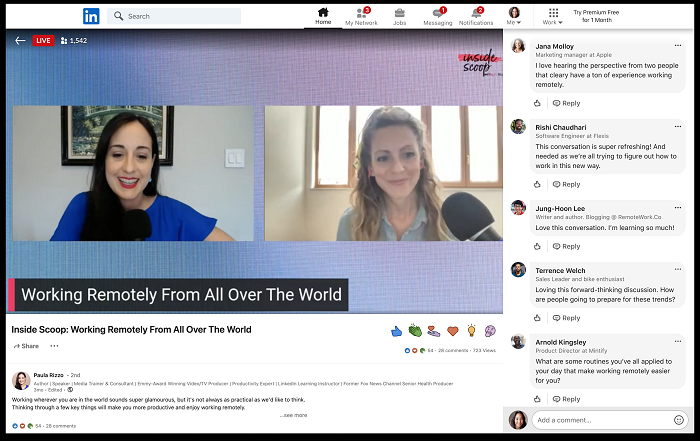The image size is (700, 441).
Task: Click the LinkedIn logo icon
Action: coord(91,17)
